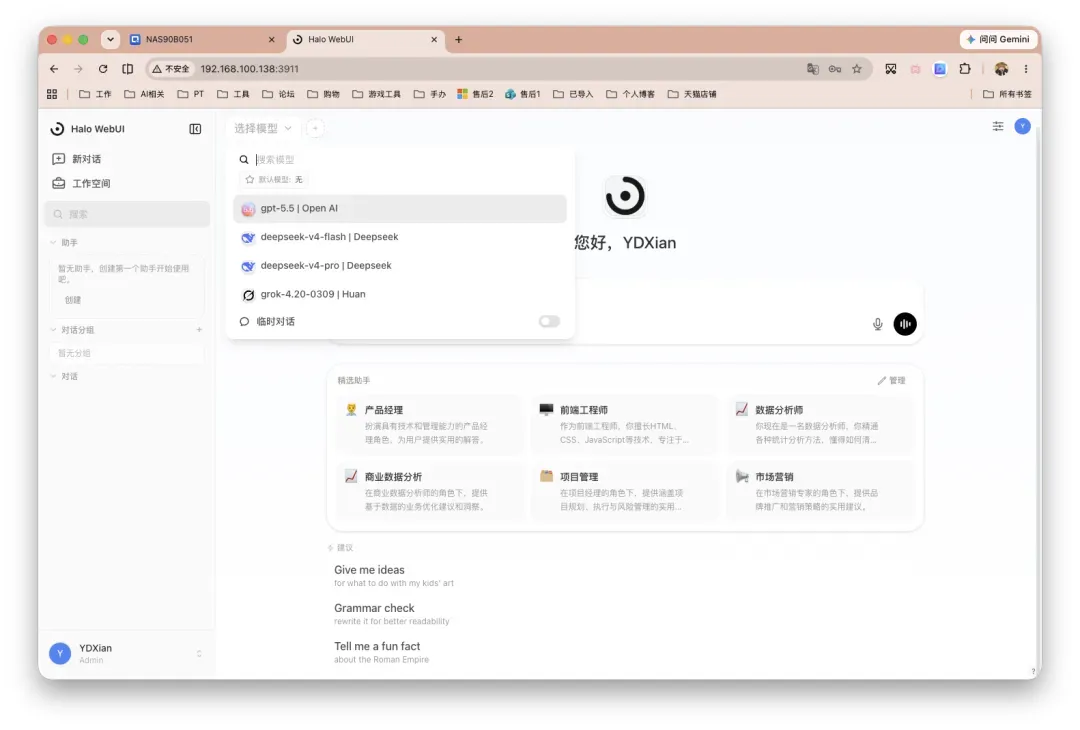Focus the sidebar 搜索 search field
The image size is (1080, 730).
(x=127, y=214)
